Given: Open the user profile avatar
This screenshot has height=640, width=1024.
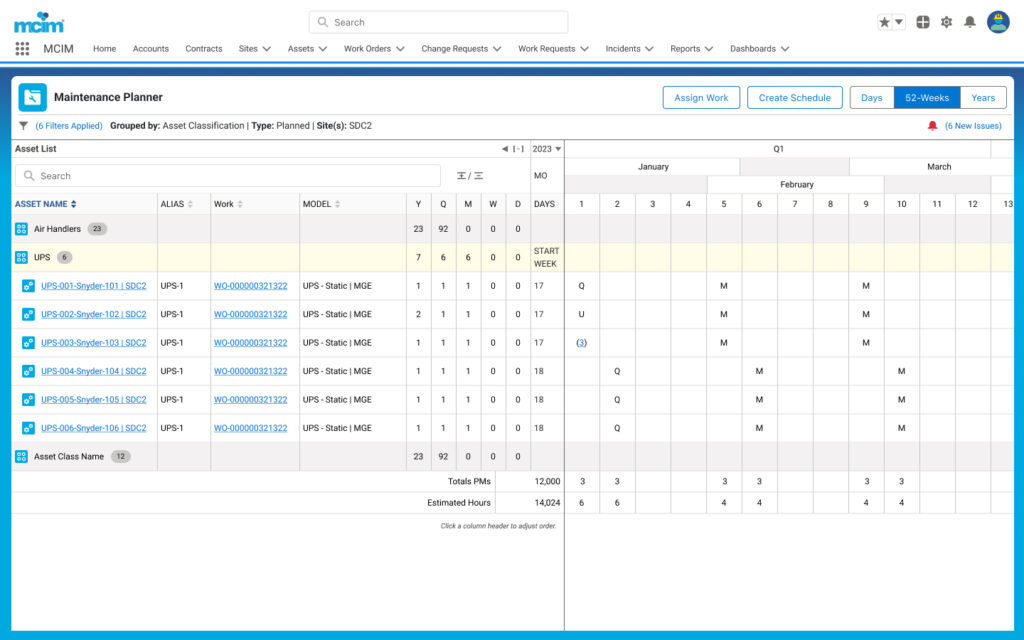Looking at the screenshot, I should tap(998, 22).
